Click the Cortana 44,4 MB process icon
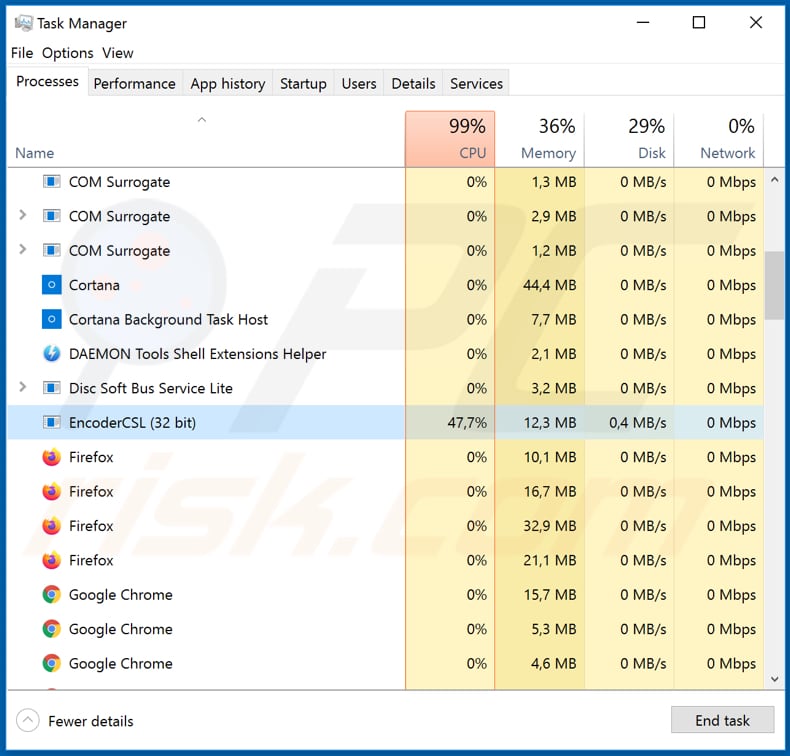This screenshot has width=790, height=756. click(x=51, y=285)
